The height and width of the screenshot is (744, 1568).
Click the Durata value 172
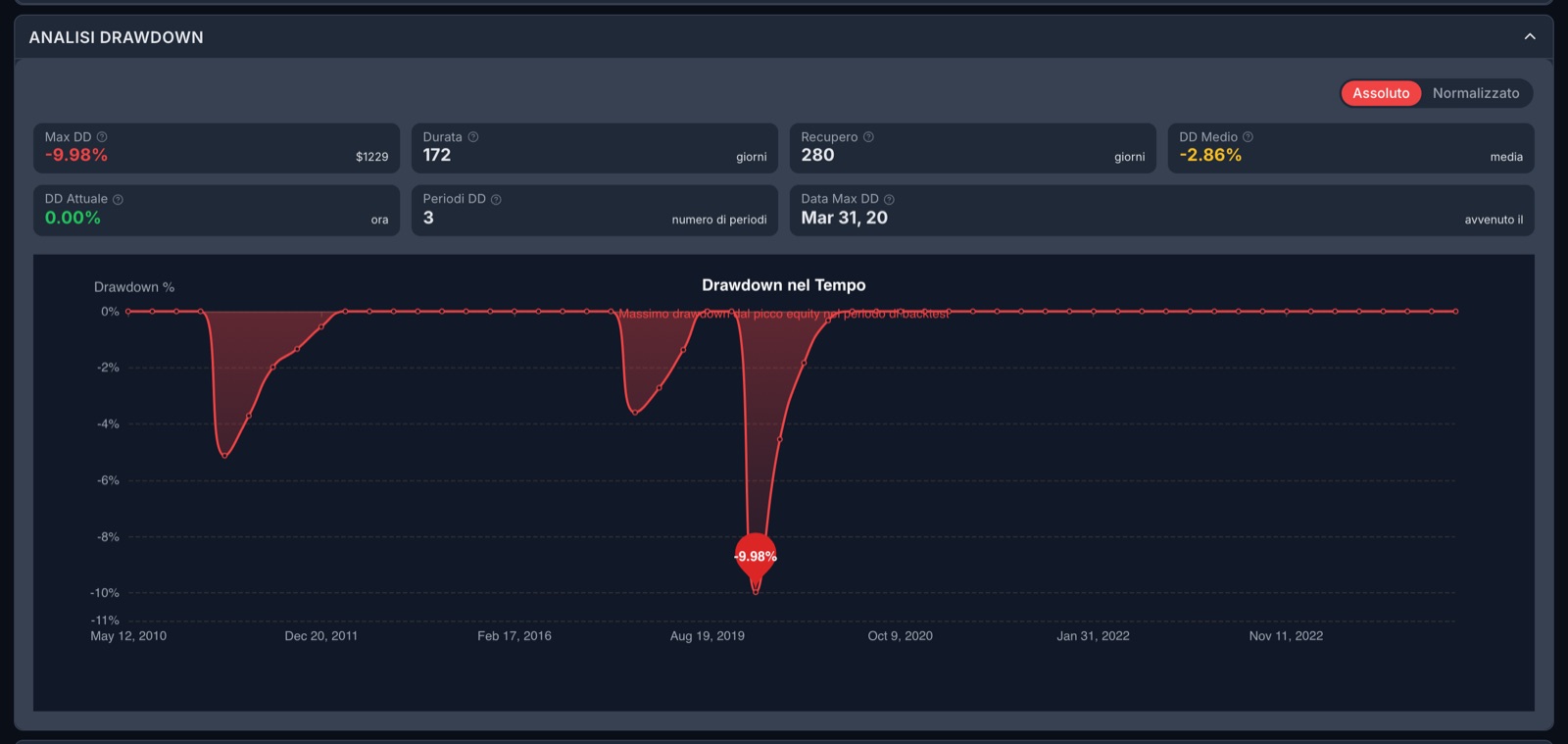coord(437,155)
